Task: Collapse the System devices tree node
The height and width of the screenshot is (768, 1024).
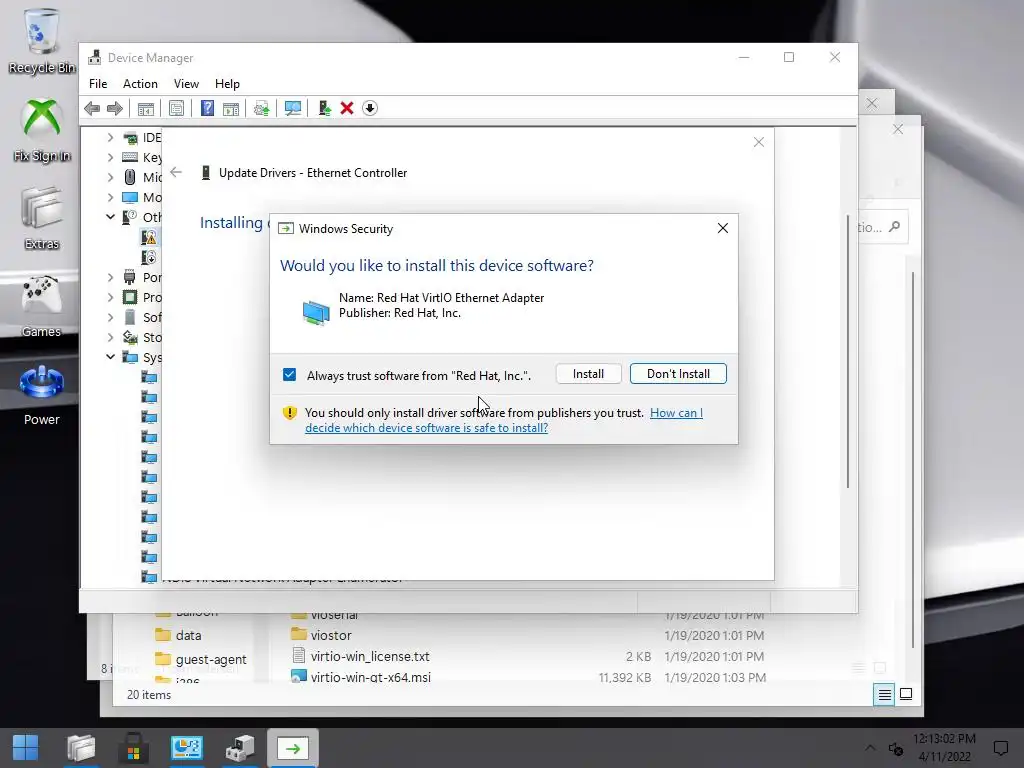Action: point(110,357)
